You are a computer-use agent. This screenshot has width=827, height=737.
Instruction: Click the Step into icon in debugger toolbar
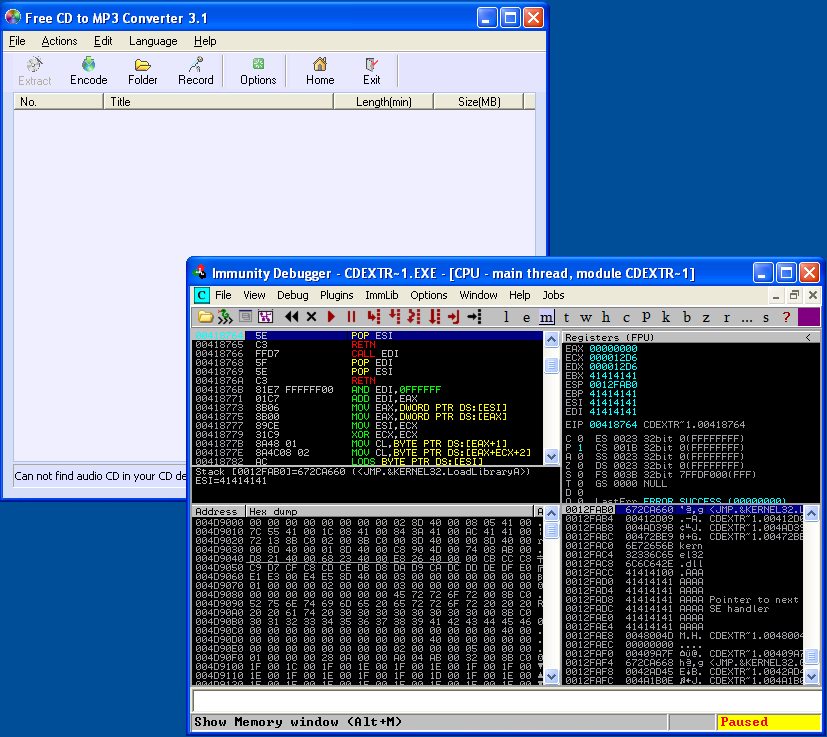373,317
